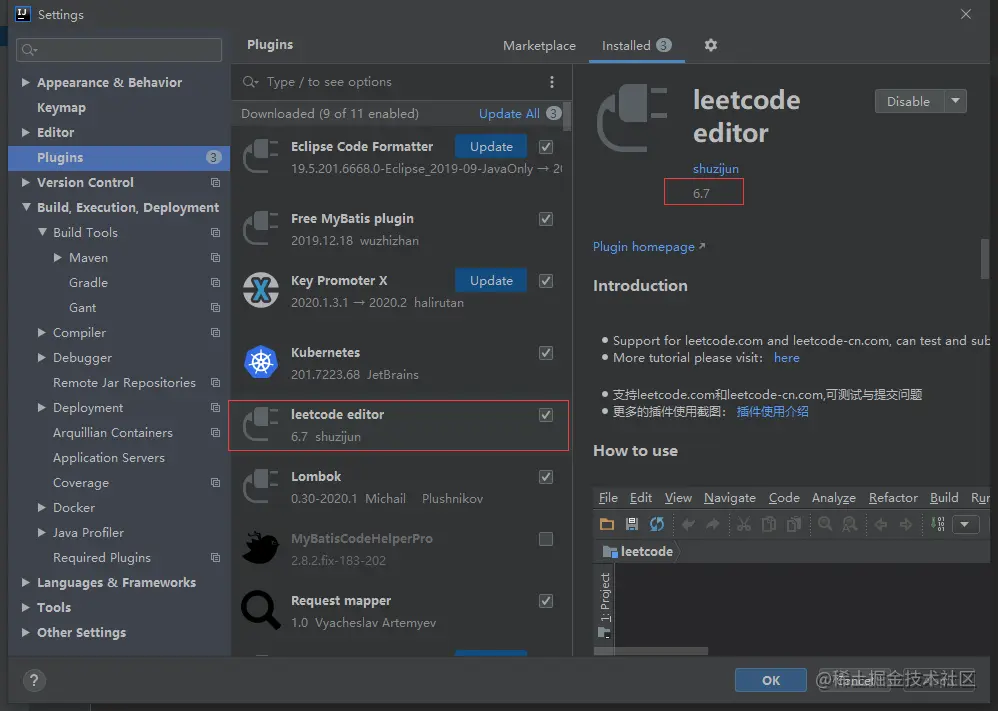Select the Request mapper magnifier icon
The image size is (998, 711).
click(x=261, y=609)
